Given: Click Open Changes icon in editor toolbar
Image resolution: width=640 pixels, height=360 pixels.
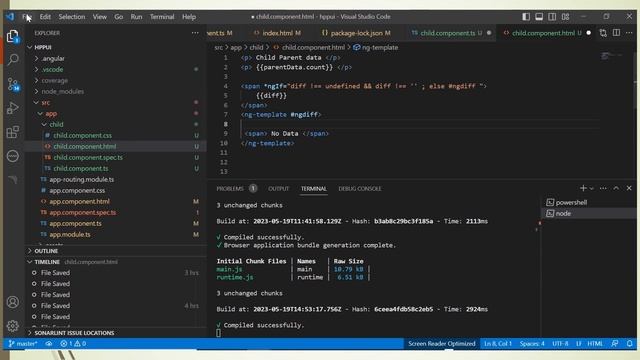Looking at the screenshot, I should point(603,33).
